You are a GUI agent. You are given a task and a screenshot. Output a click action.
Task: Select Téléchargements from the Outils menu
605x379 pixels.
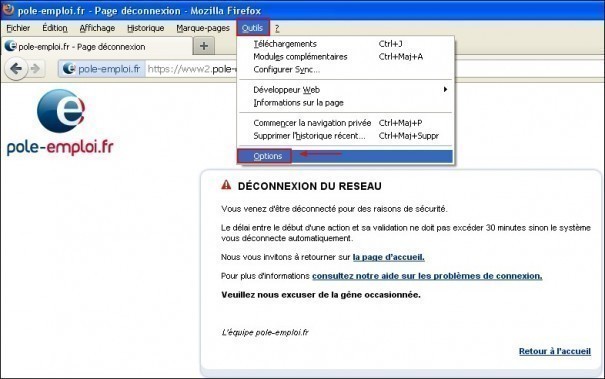point(346,44)
